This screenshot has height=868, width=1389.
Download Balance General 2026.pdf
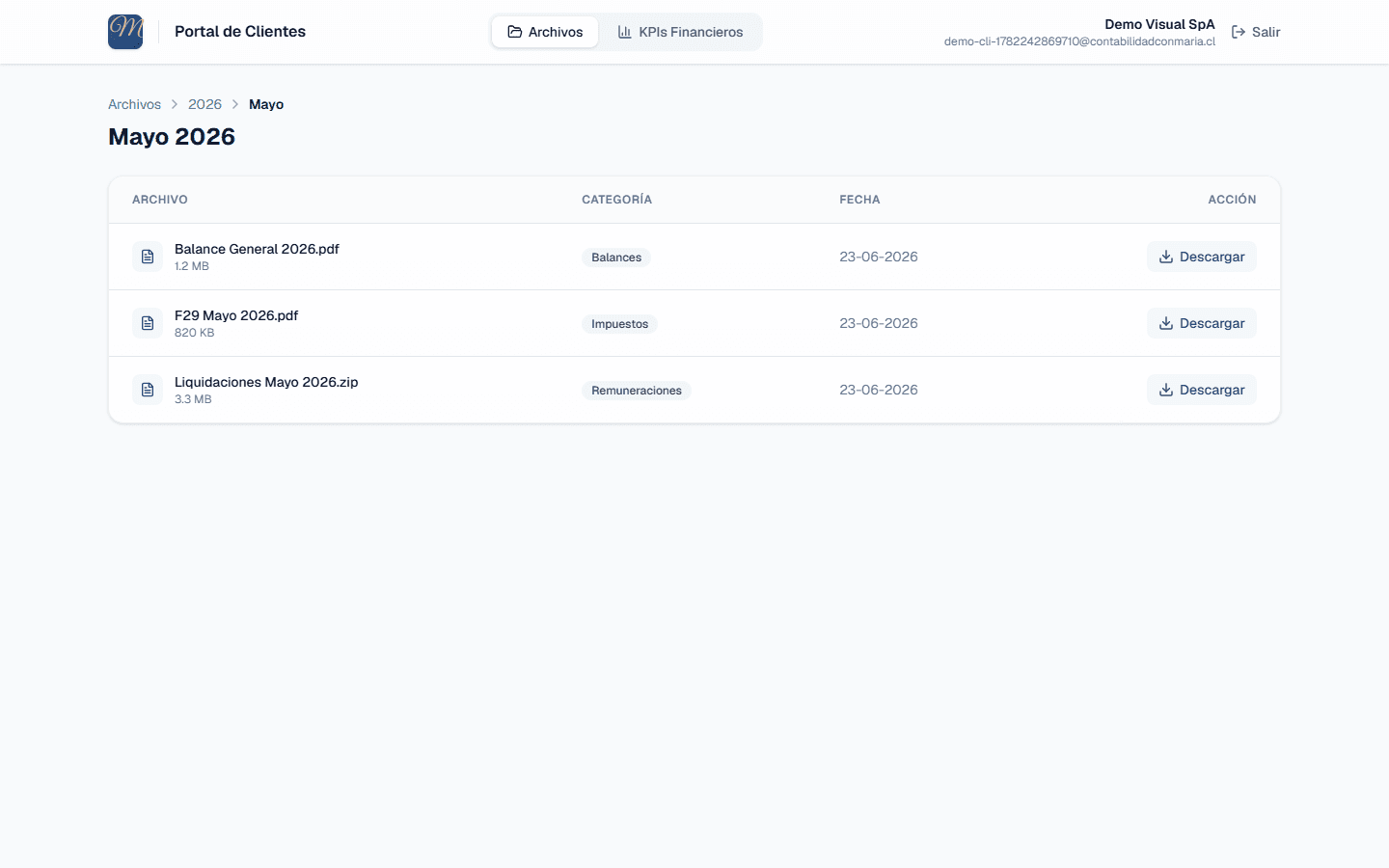pos(1201,257)
